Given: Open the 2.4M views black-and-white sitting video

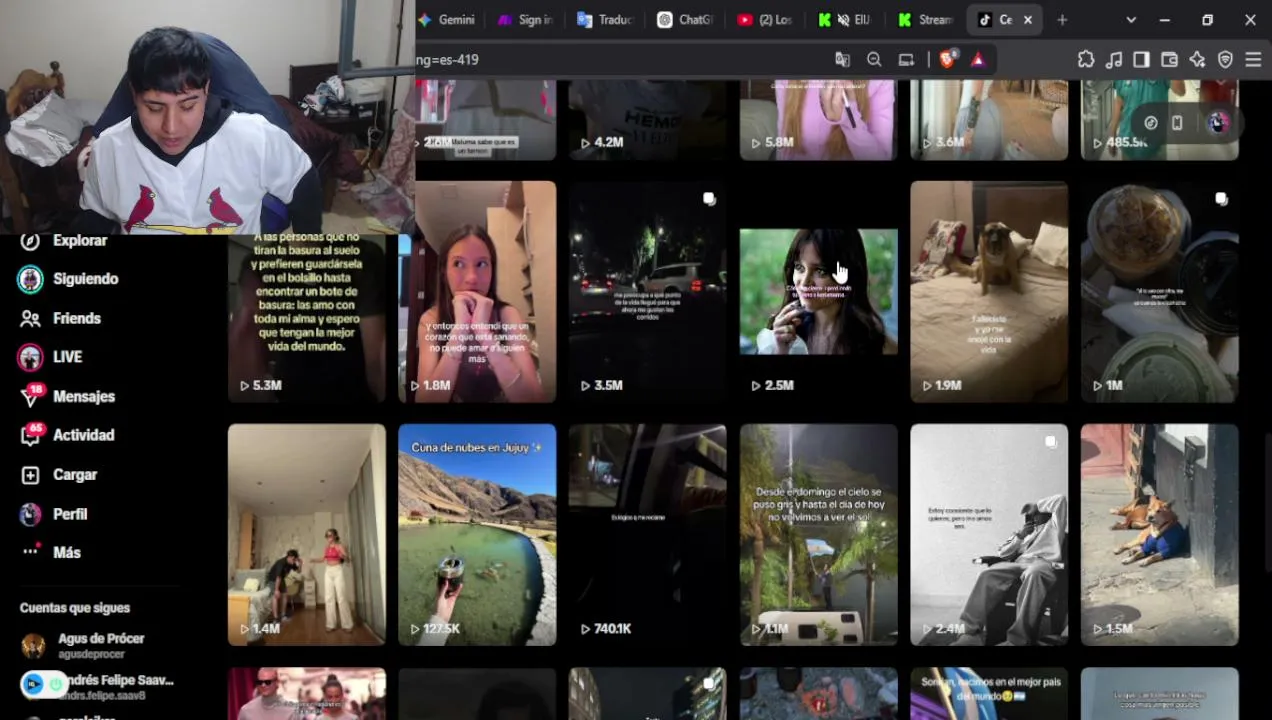Looking at the screenshot, I should (989, 535).
